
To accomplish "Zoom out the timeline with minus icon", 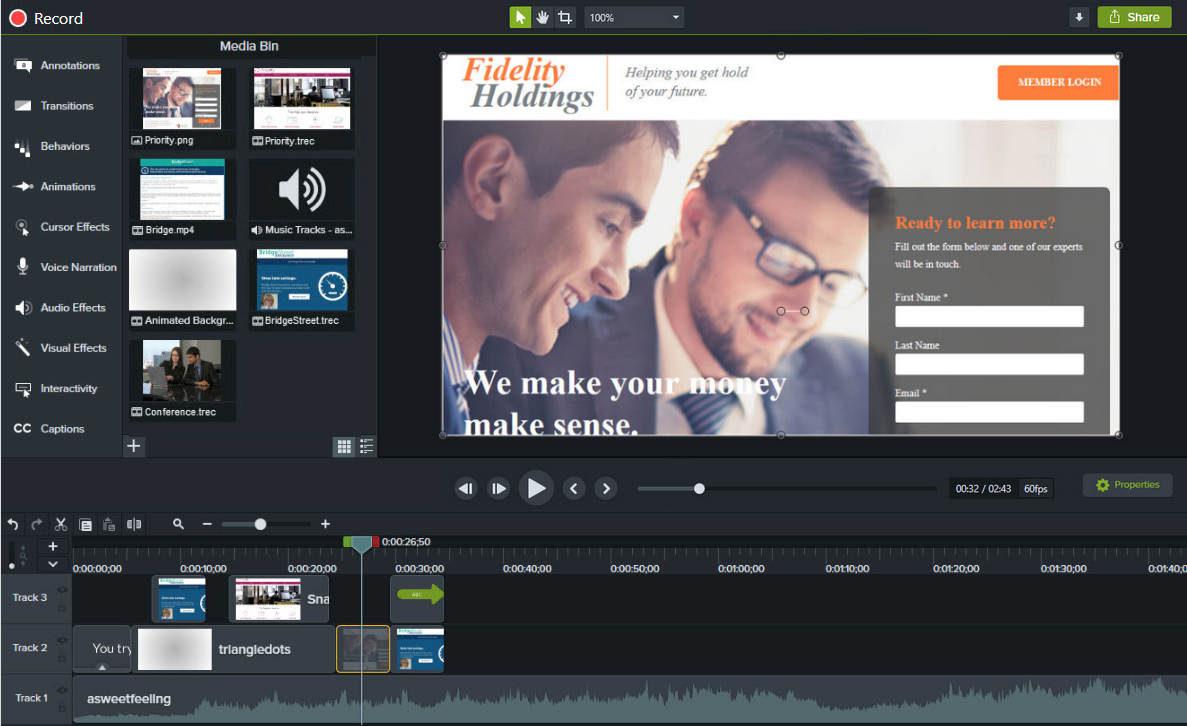I will click(207, 524).
